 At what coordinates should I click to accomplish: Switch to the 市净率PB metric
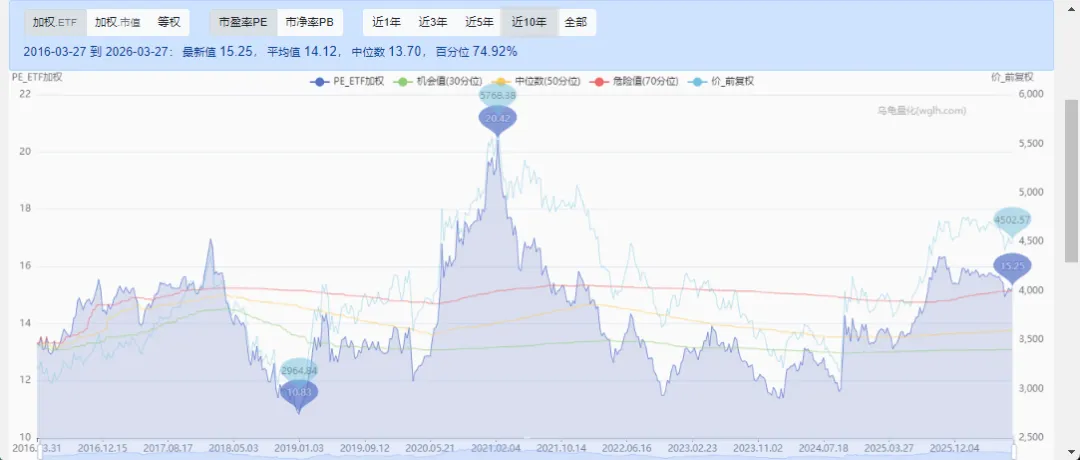(x=310, y=22)
